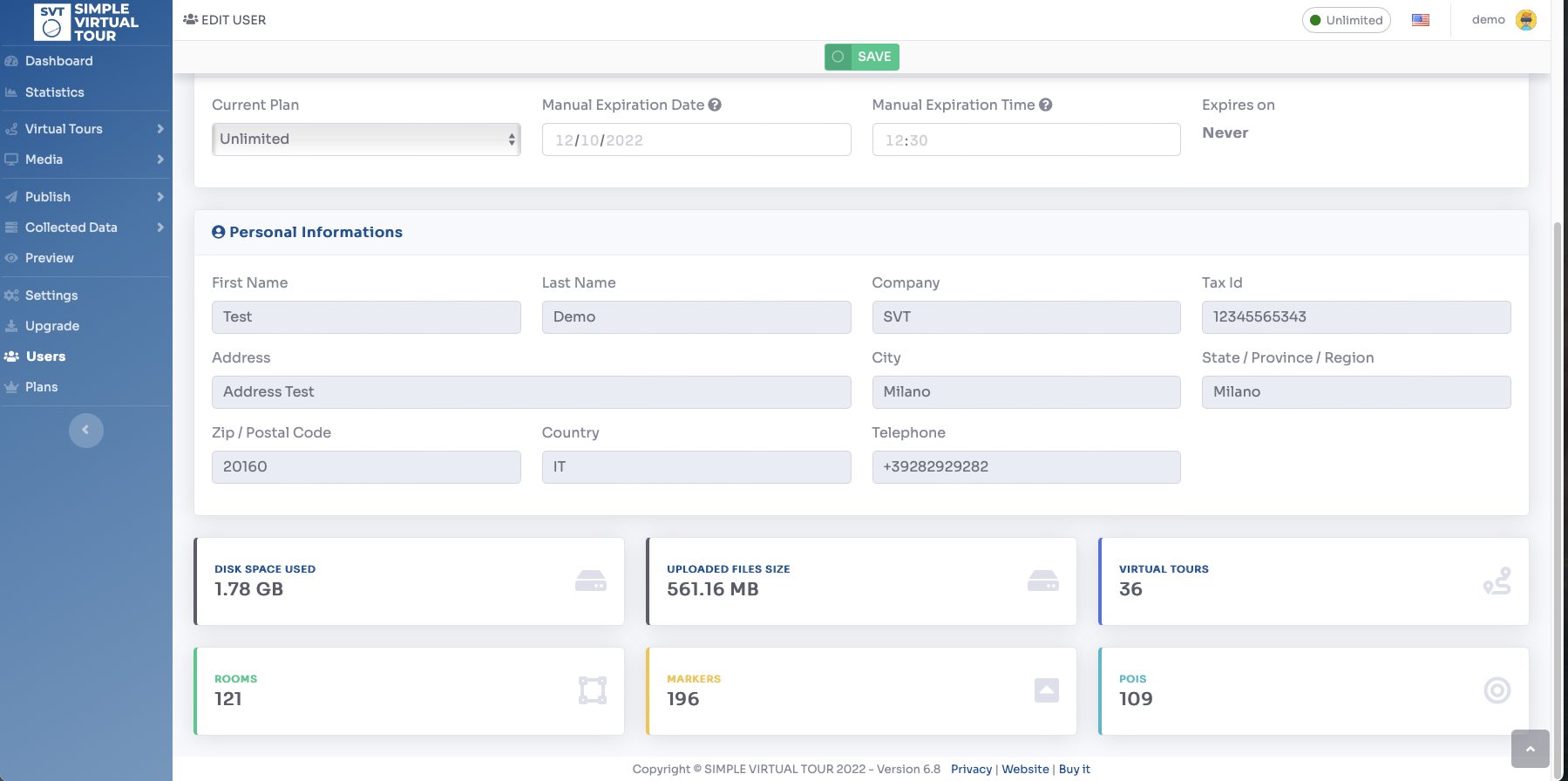Open the Privacy link in footer
This screenshot has width=1568, height=781.
click(971, 769)
